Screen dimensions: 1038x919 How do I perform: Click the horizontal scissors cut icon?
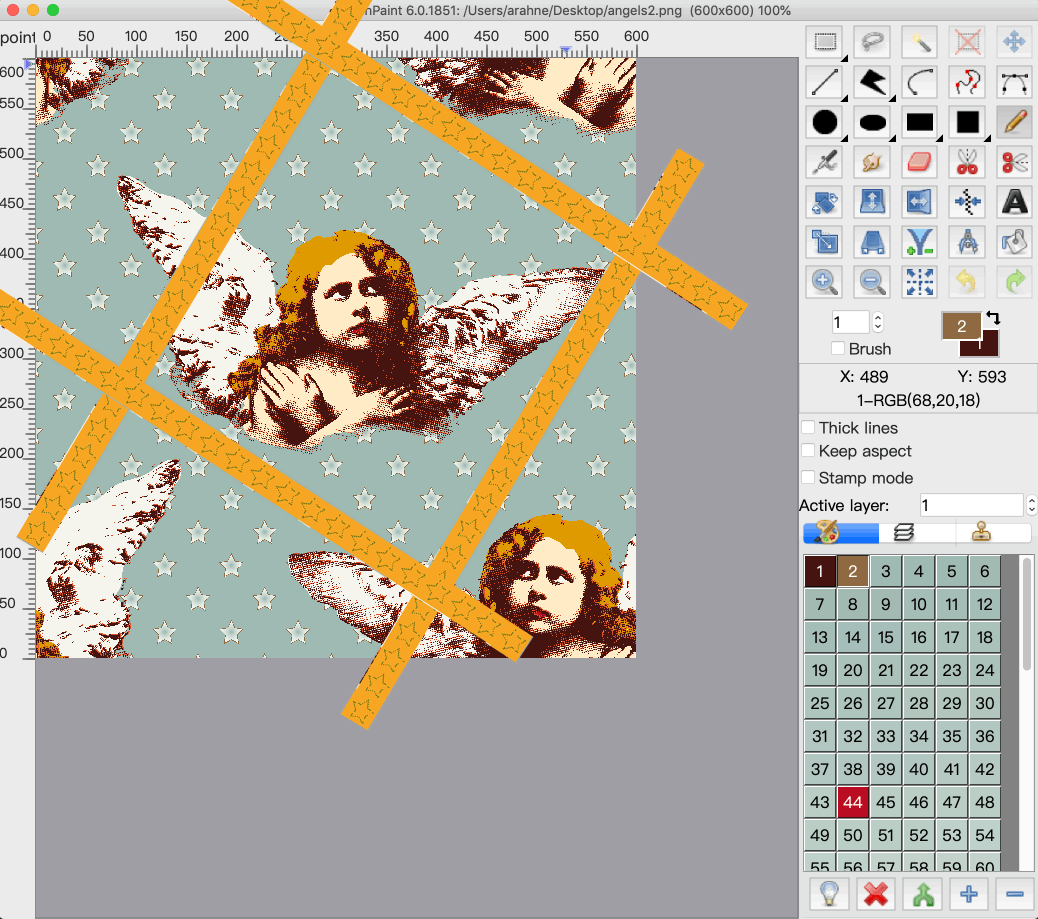[x=1015, y=162]
